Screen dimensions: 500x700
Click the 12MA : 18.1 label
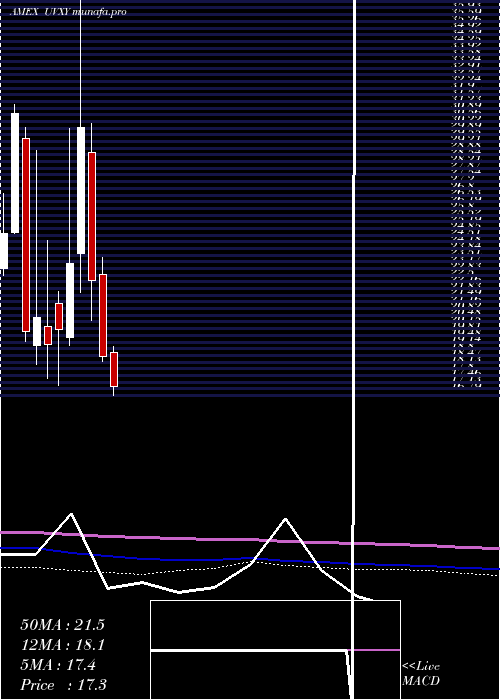[62, 645]
